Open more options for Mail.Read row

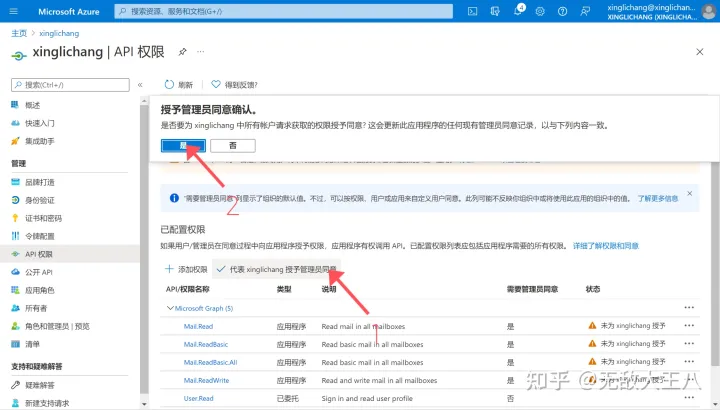(x=688, y=326)
